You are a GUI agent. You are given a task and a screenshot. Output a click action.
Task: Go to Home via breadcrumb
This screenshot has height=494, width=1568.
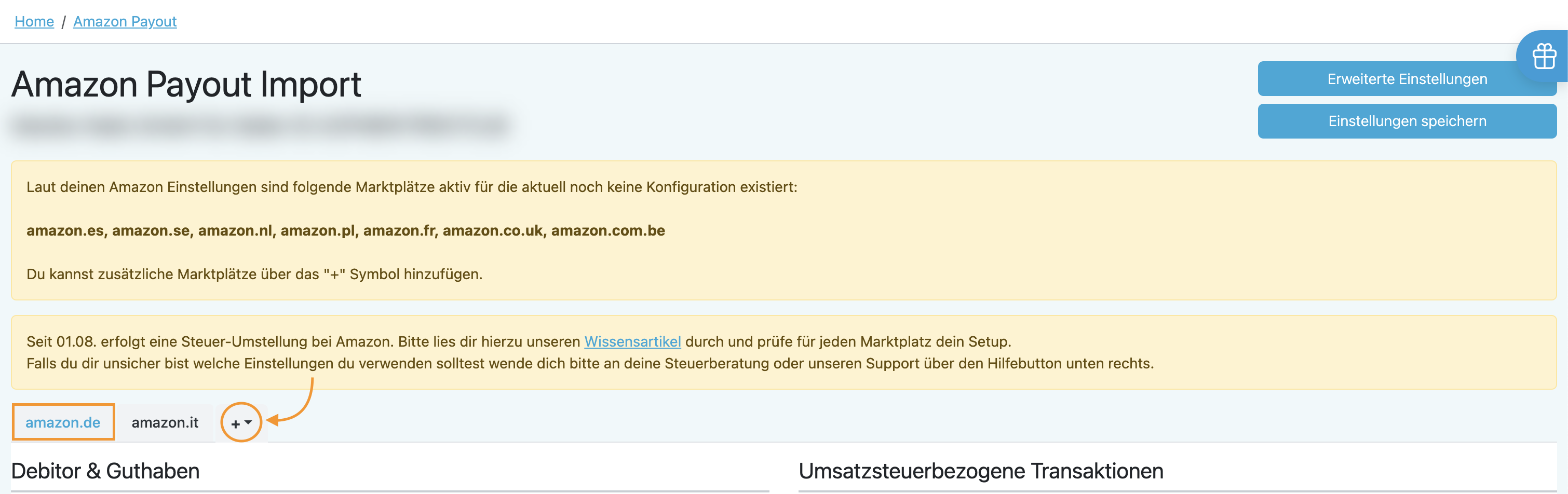point(34,22)
